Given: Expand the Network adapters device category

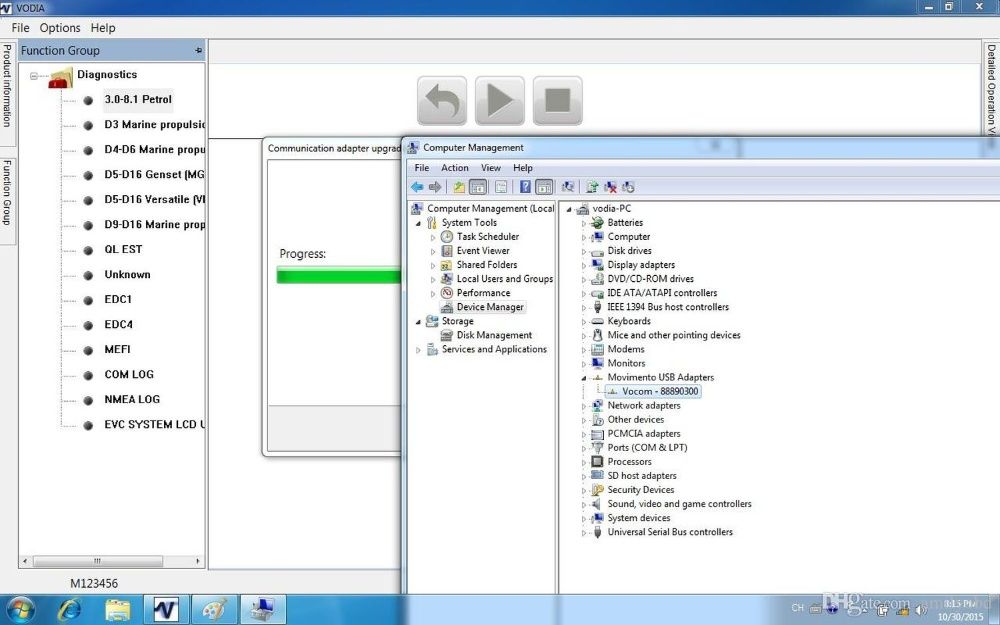Looking at the screenshot, I should click(x=584, y=406).
